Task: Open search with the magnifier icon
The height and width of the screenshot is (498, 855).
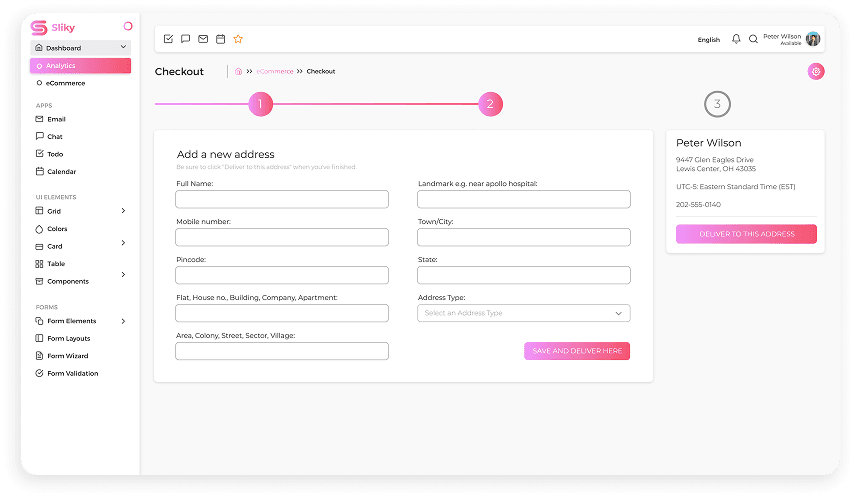Action: coord(753,39)
